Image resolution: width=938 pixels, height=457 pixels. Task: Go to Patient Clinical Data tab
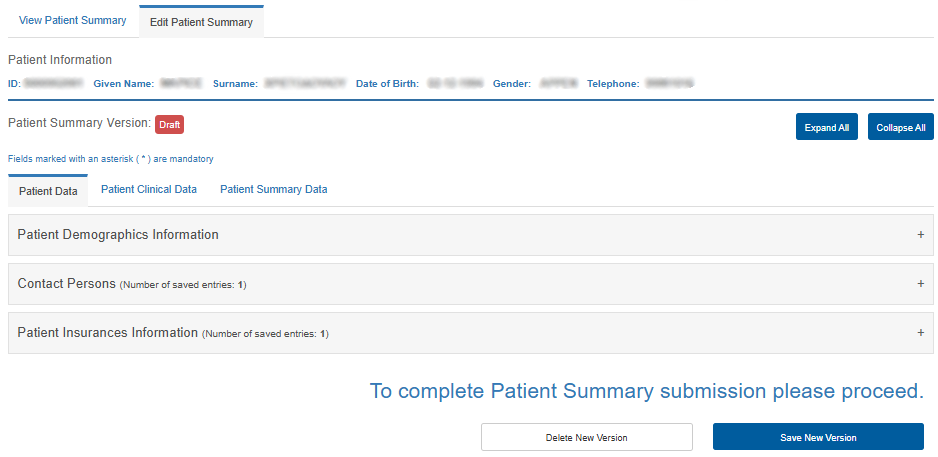pos(149,190)
